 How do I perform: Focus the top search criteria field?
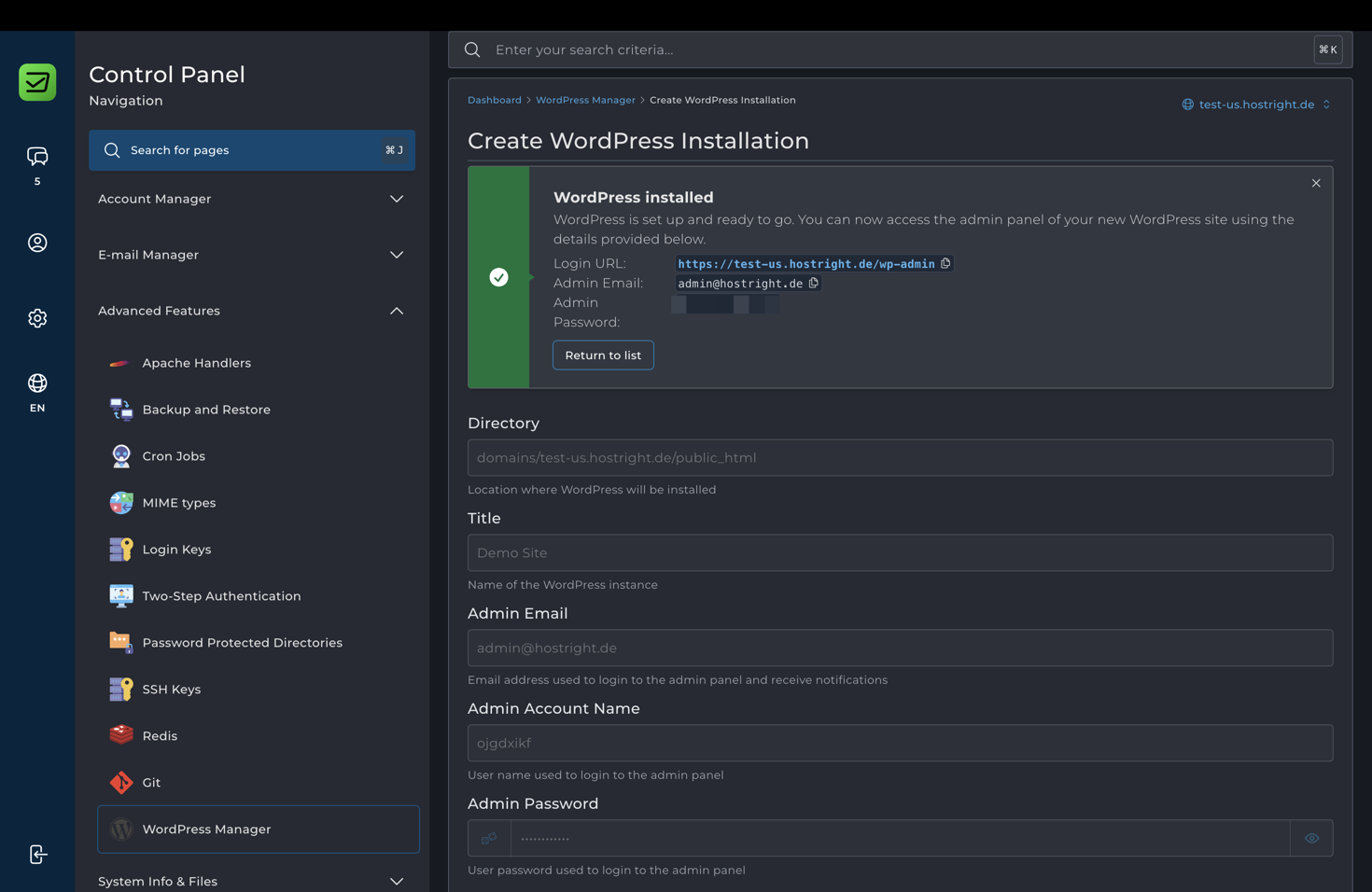(x=900, y=49)
